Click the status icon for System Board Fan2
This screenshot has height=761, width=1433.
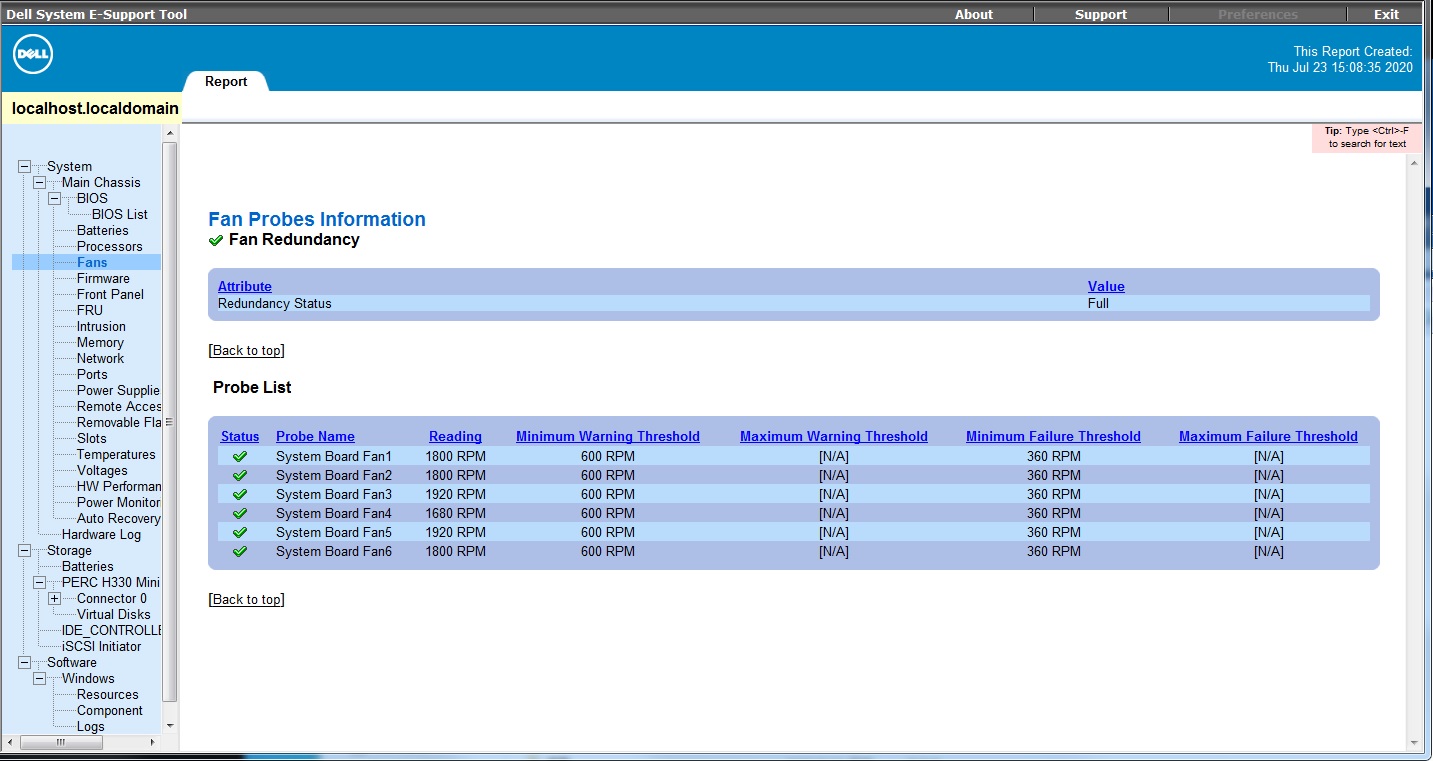pyautogui.click(x=239, y=475)
